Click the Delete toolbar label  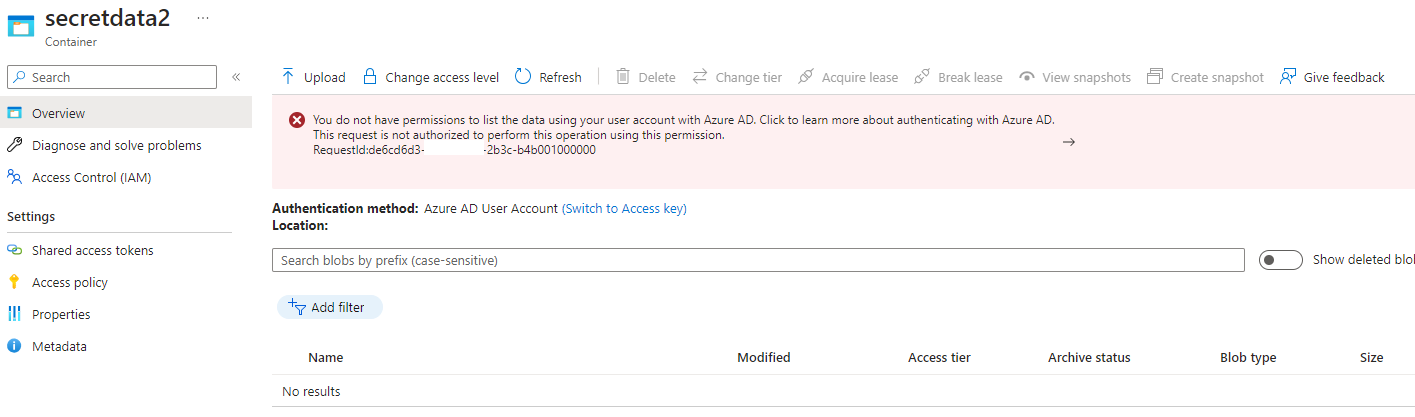click(657, 77)
